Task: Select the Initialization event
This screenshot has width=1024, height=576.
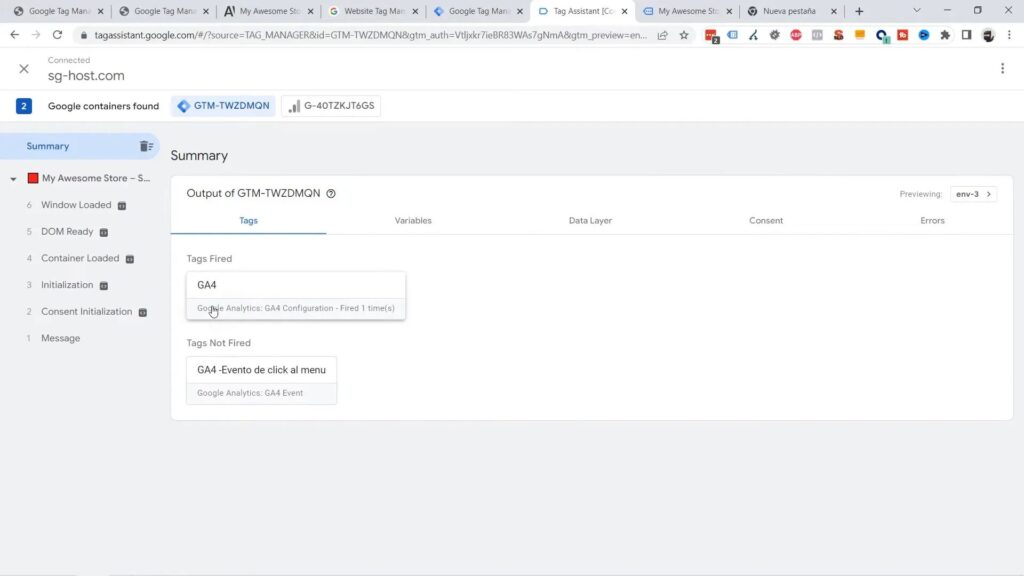Action: [67, 285]
